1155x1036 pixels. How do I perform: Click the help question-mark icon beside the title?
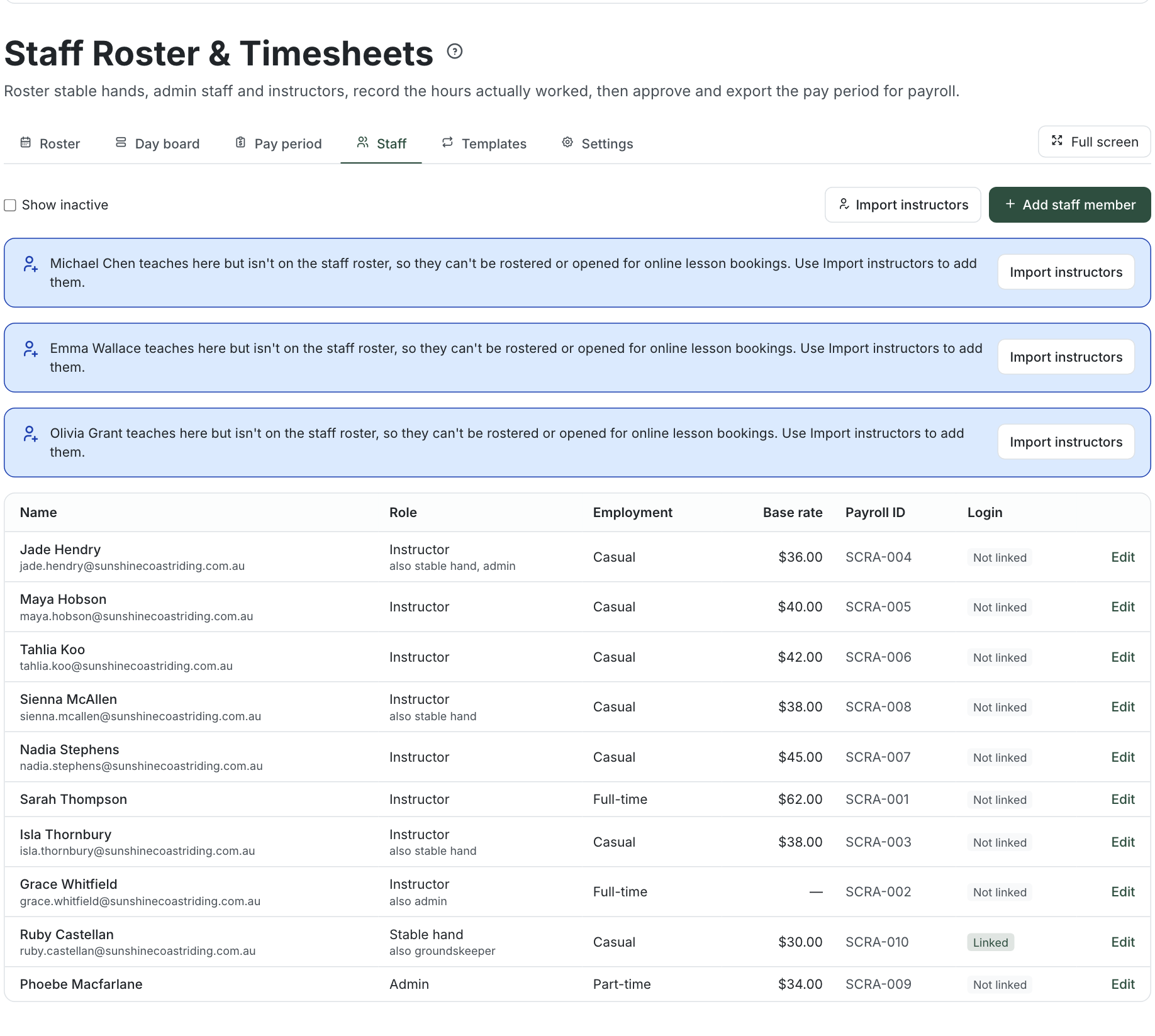pos(455,51)
